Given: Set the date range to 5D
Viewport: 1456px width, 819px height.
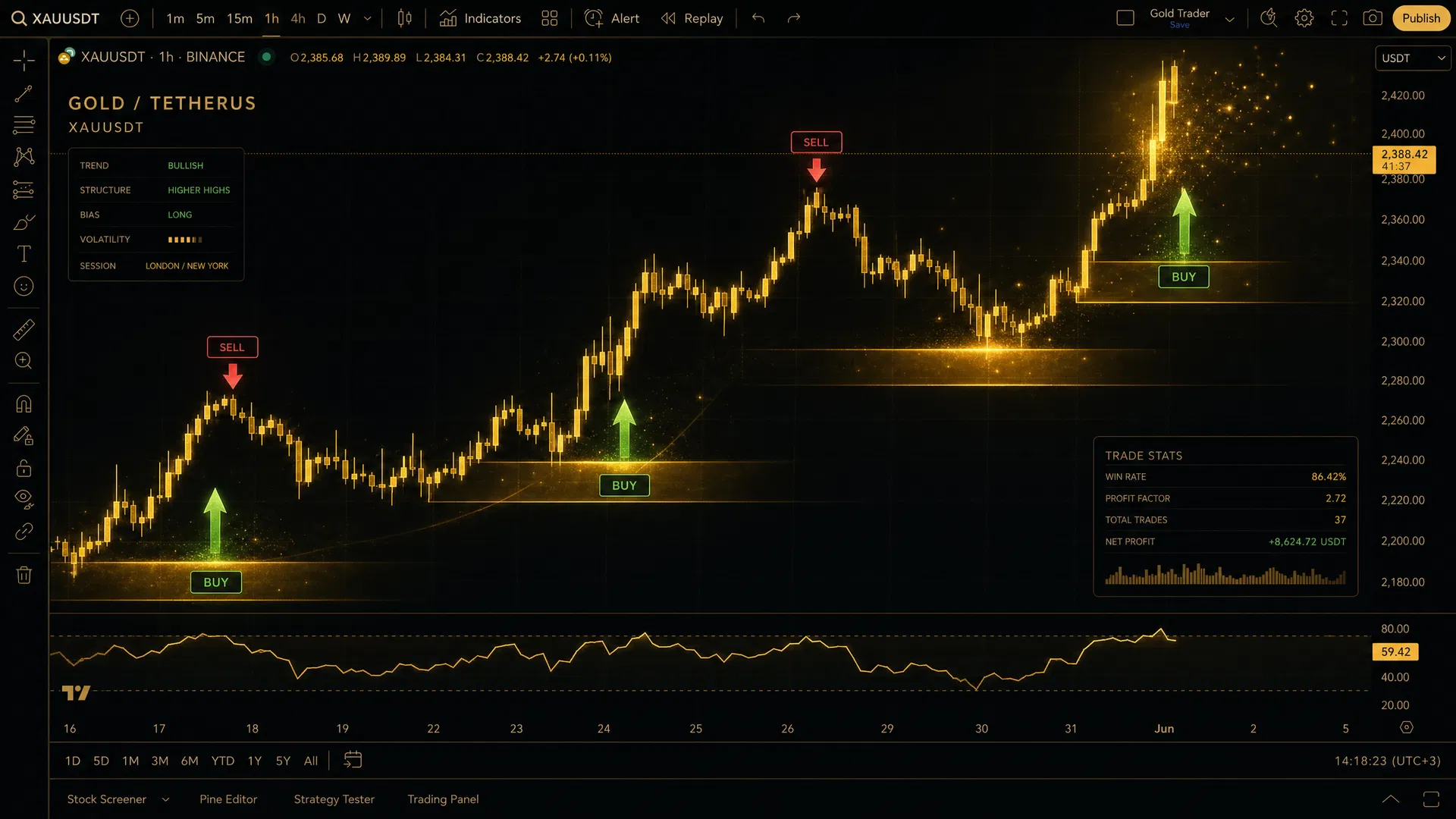Looking at the screenshot, I should (101, 761).
